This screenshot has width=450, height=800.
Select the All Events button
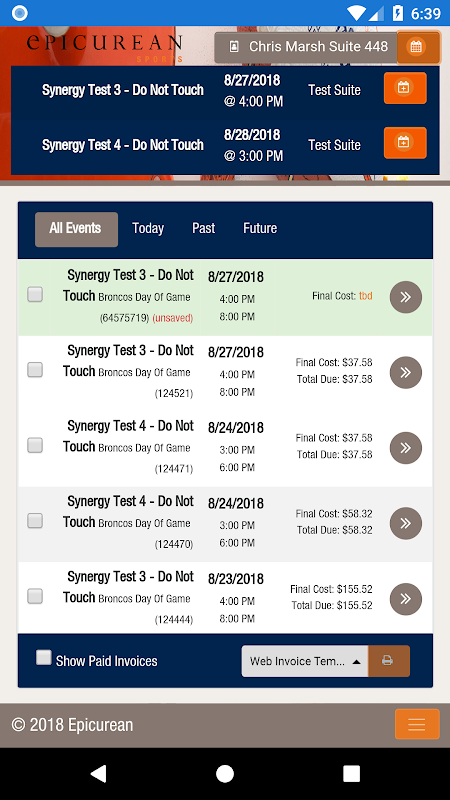click(76, 230)
